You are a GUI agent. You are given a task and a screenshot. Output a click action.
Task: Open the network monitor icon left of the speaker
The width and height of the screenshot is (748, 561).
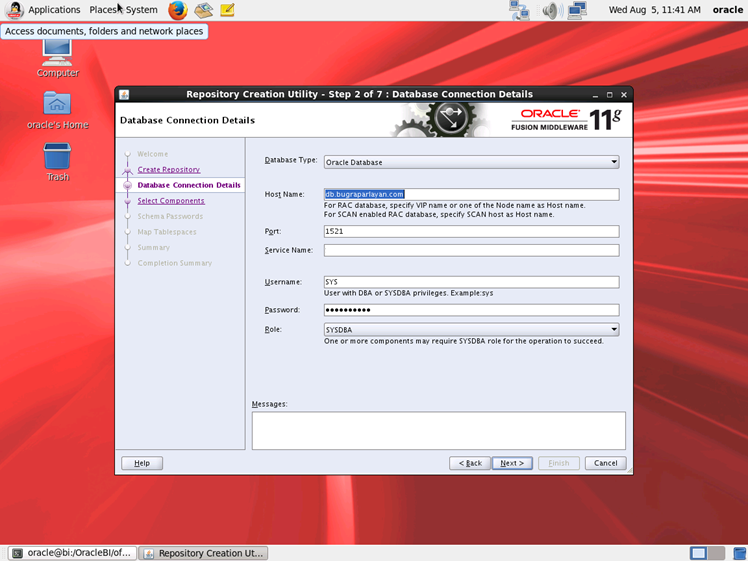519,10
